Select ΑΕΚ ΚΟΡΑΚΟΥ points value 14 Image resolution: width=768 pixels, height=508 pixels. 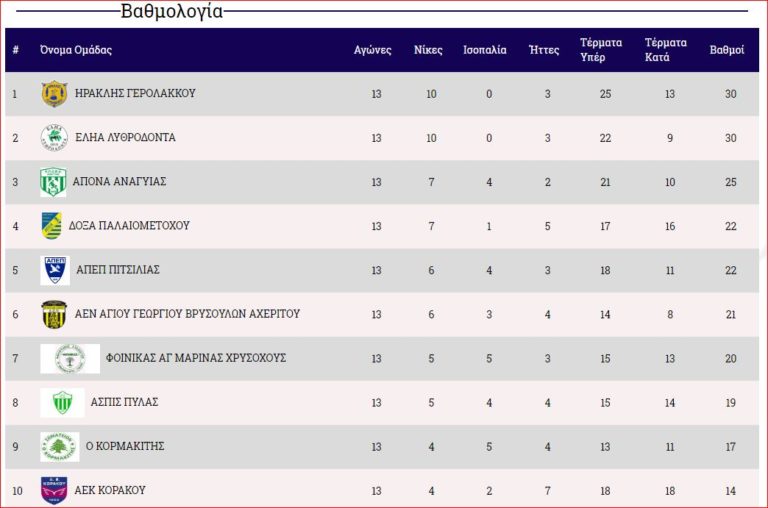(731, 491)
